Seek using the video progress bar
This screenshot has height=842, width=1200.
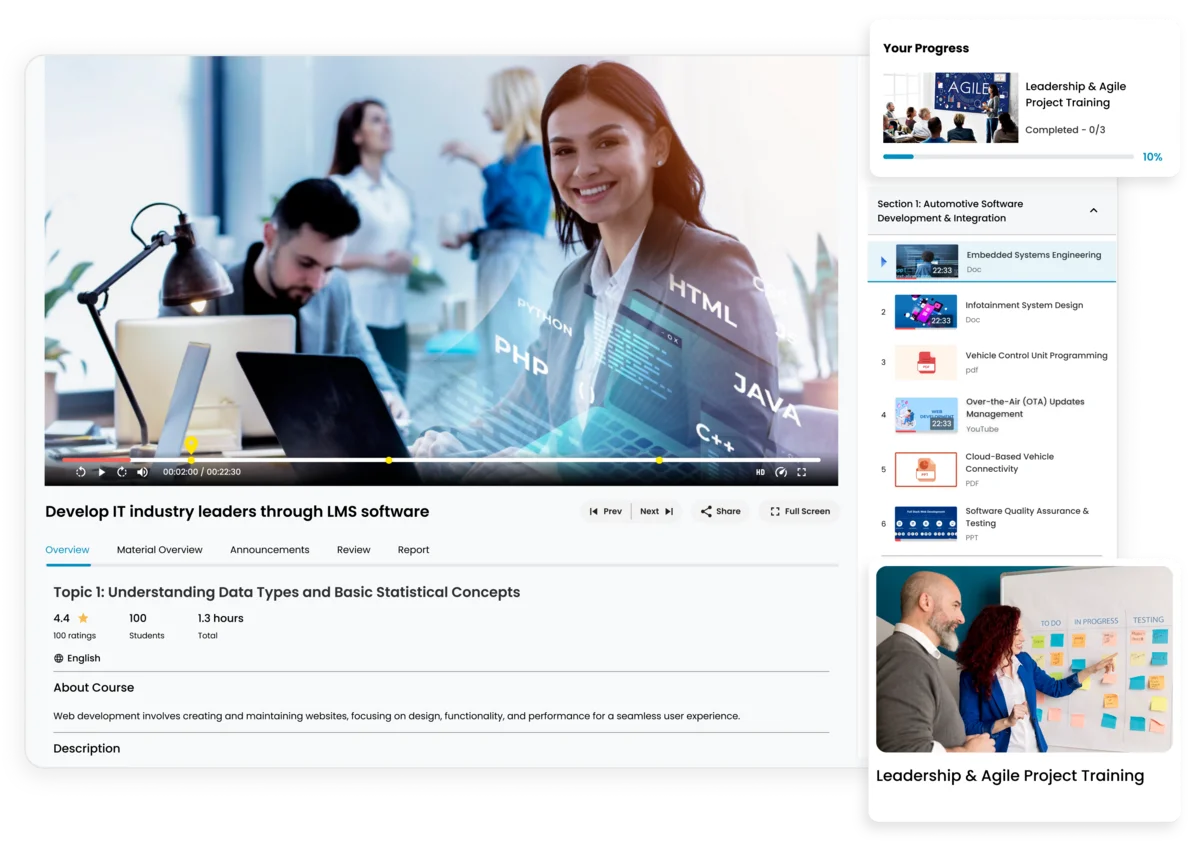440,459
